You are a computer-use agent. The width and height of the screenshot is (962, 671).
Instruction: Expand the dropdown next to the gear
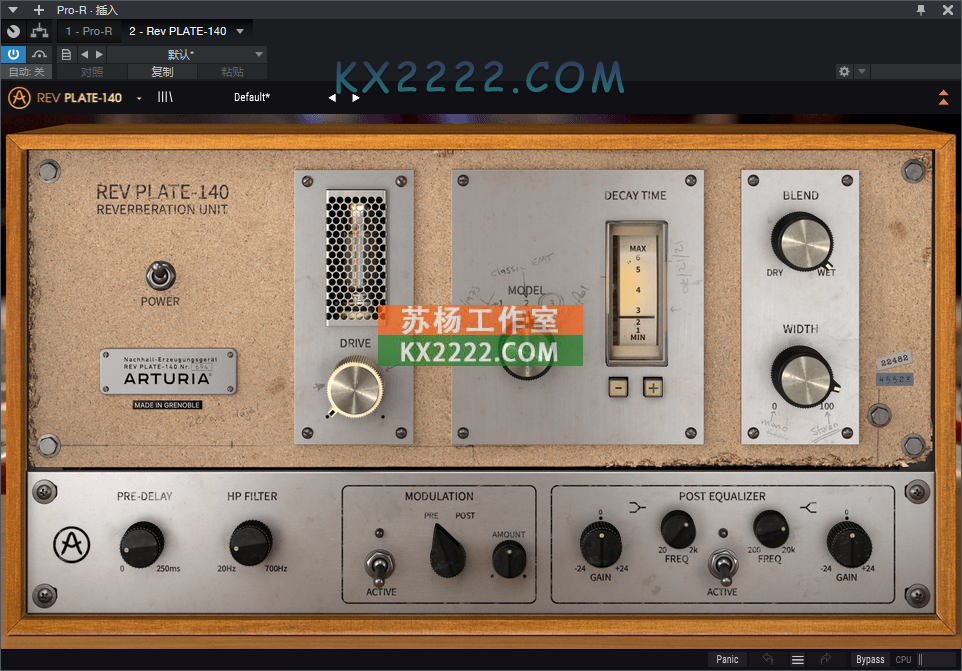(x=861, y=71)
